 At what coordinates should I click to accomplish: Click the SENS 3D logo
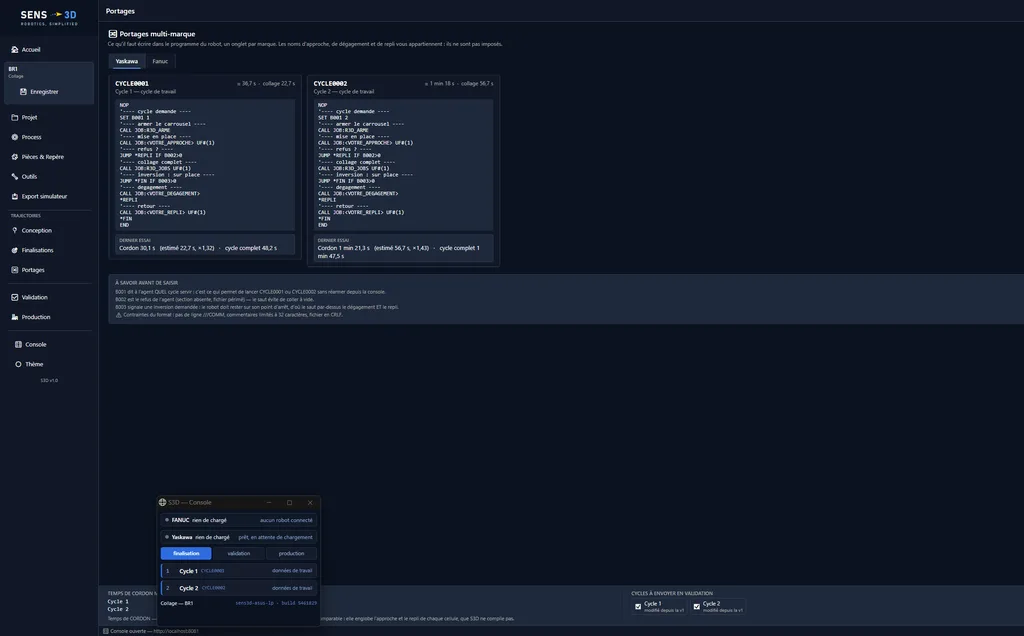[49, 17]
